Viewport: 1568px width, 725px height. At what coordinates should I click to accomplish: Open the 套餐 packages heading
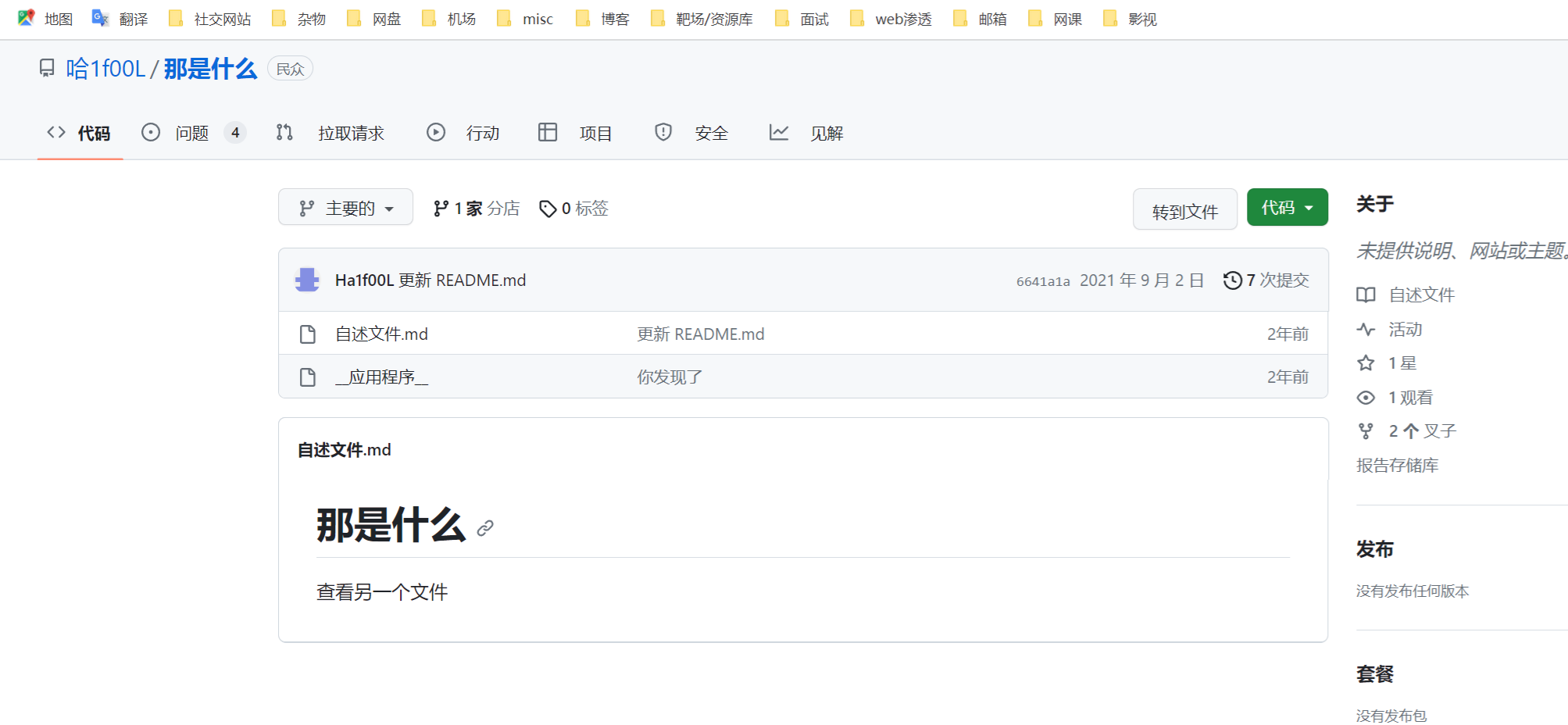coord(1374,674)
